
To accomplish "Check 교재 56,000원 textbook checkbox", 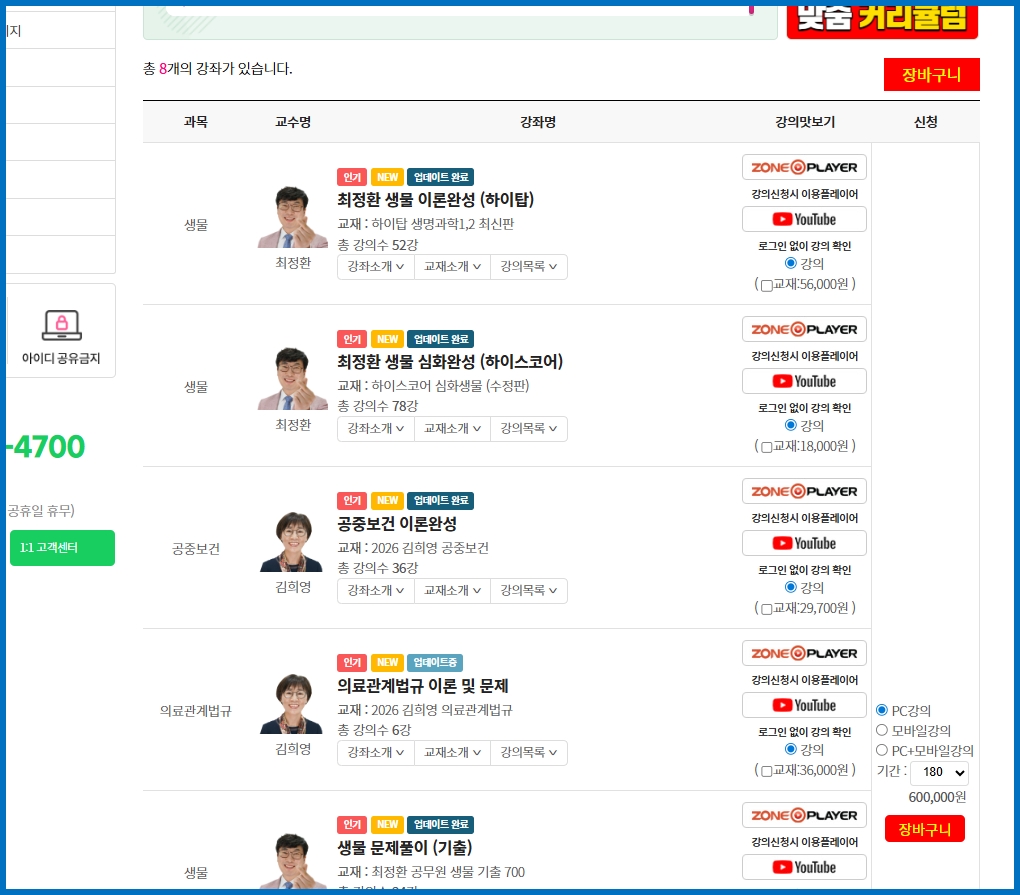I will 766,286.
